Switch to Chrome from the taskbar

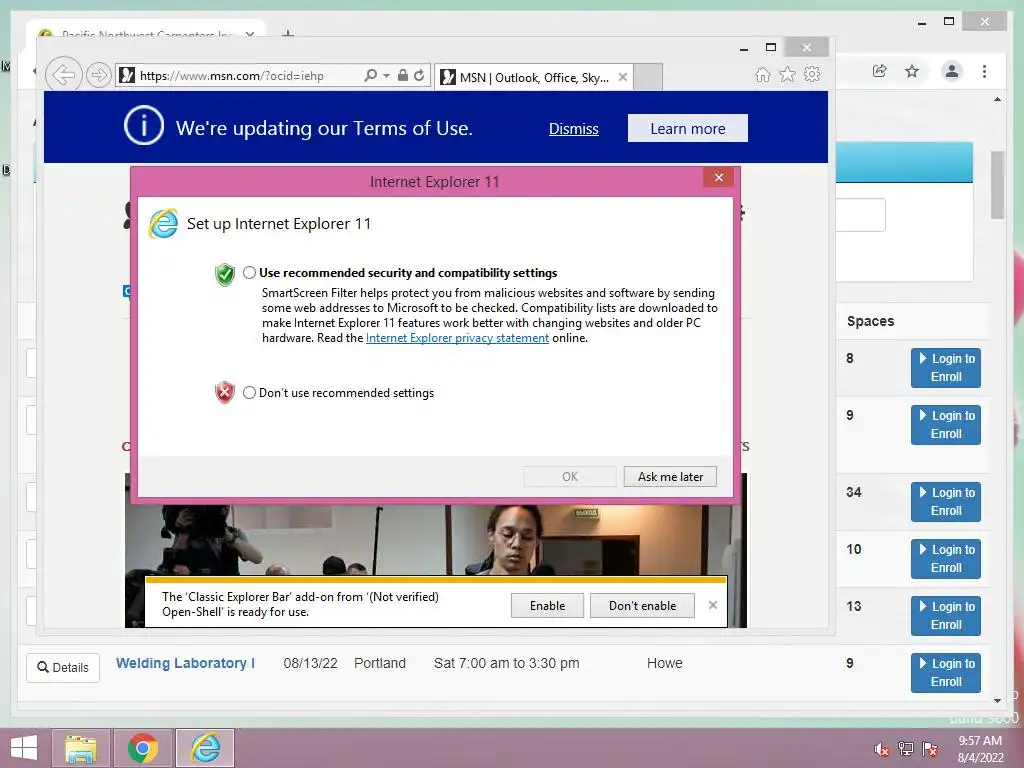[x=142, y=748]
